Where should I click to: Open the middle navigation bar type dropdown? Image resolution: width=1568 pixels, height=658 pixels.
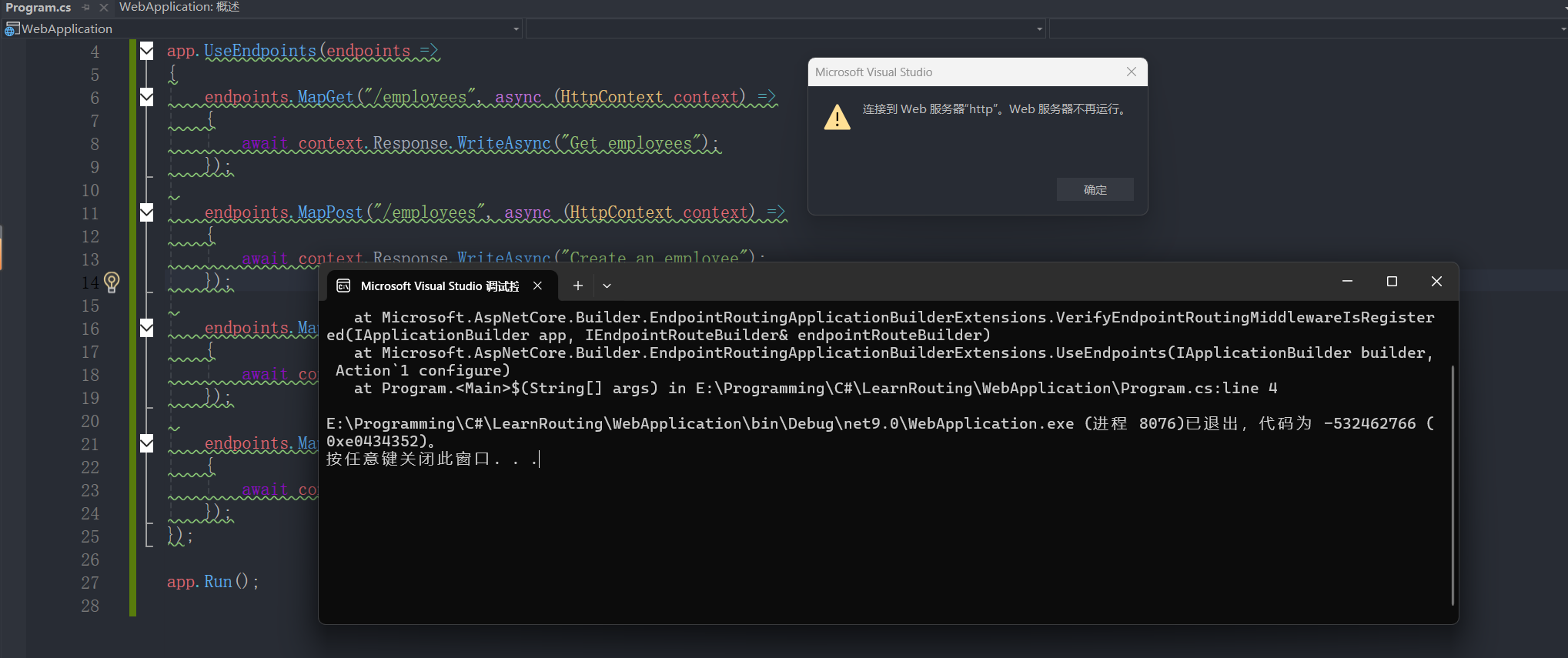pyautogui.click(x=1039, y=29)
